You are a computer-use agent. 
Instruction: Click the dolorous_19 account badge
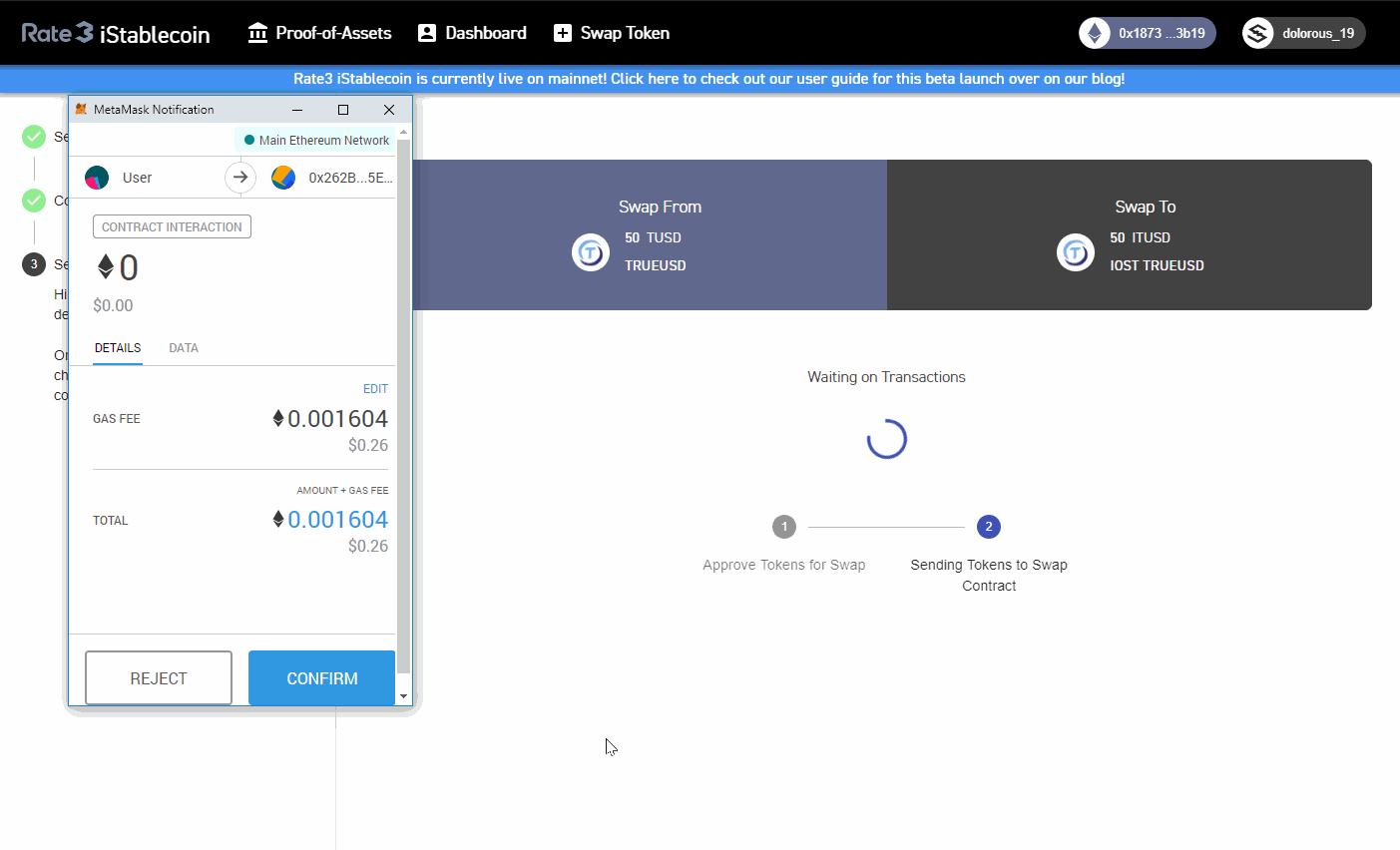coord(1303,33)
